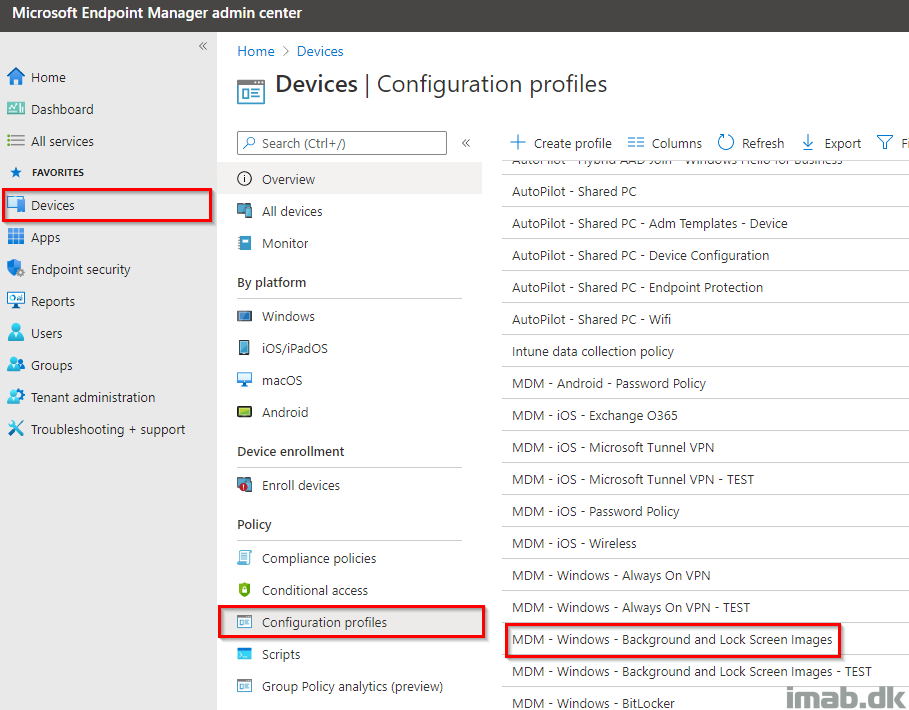909x710 pixels.
Task: Open the Tenant administration gear icon
Action: (x=16, y=396)
